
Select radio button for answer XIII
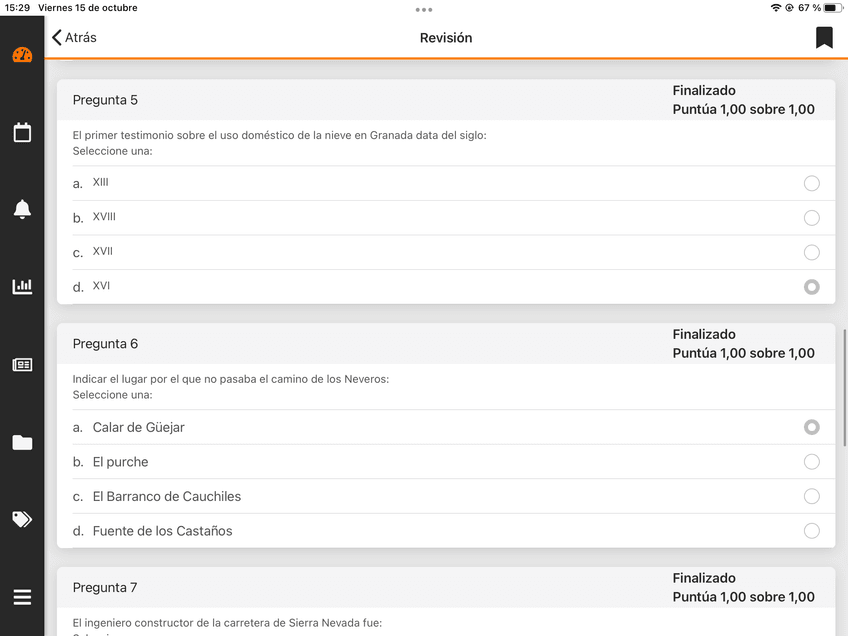[x=812, y=183]
